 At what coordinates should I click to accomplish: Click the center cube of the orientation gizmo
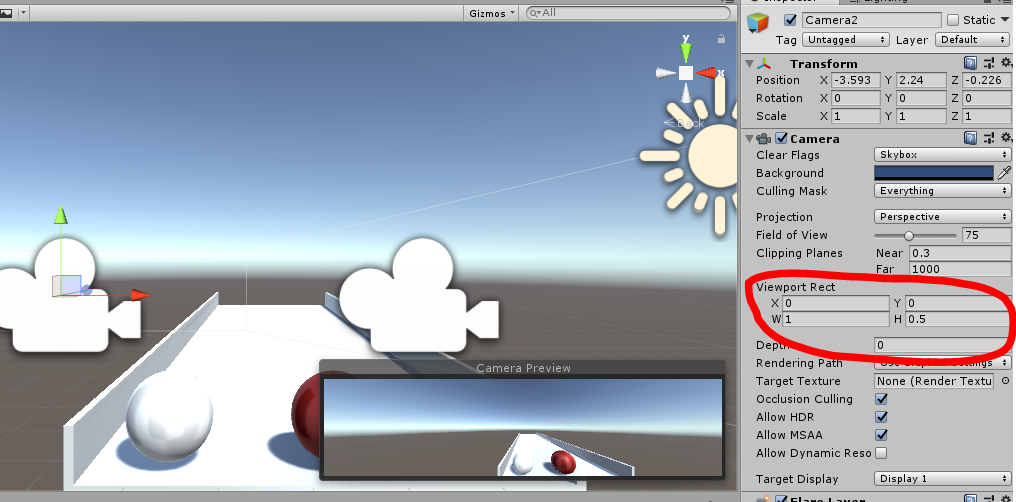pyautogui.click(x=686, y=73)
